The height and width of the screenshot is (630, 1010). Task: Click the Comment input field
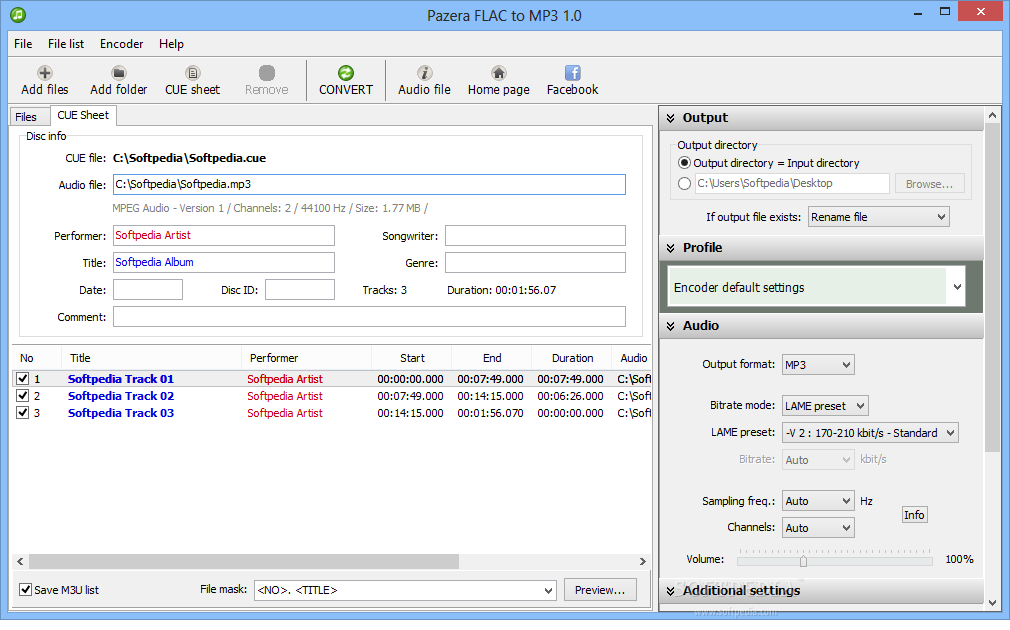click(369, 317)
